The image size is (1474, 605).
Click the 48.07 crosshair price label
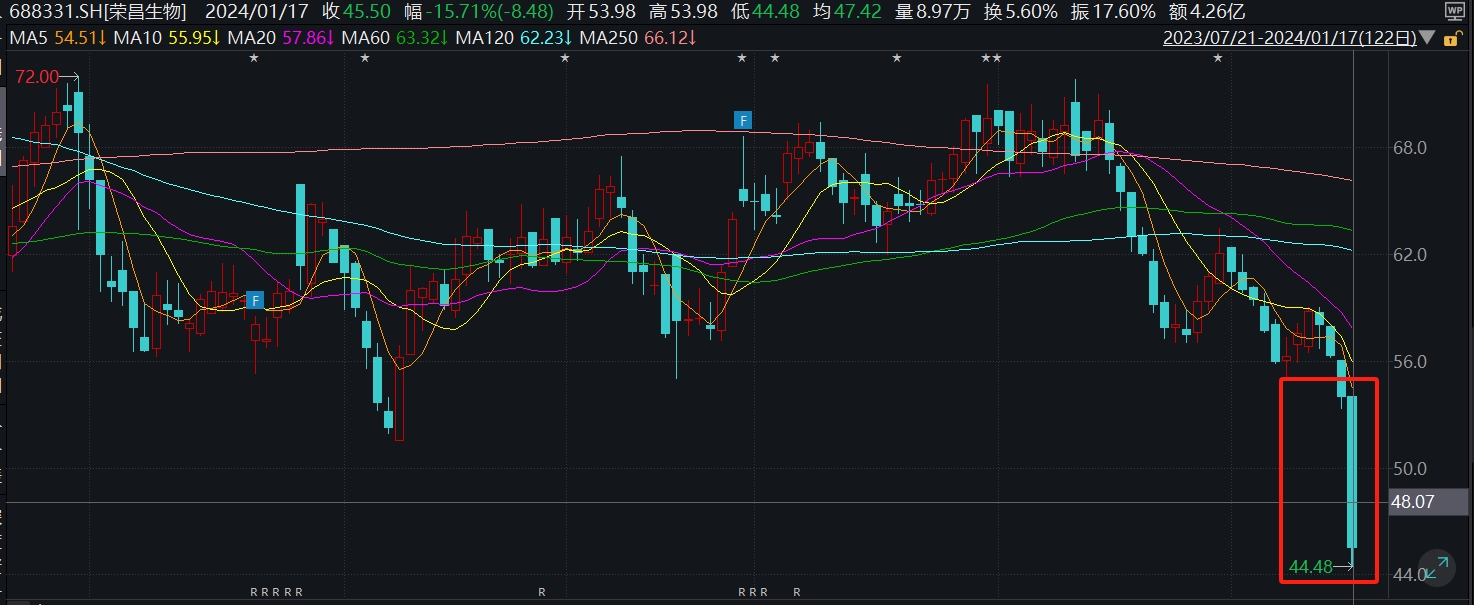point(1414,502)
